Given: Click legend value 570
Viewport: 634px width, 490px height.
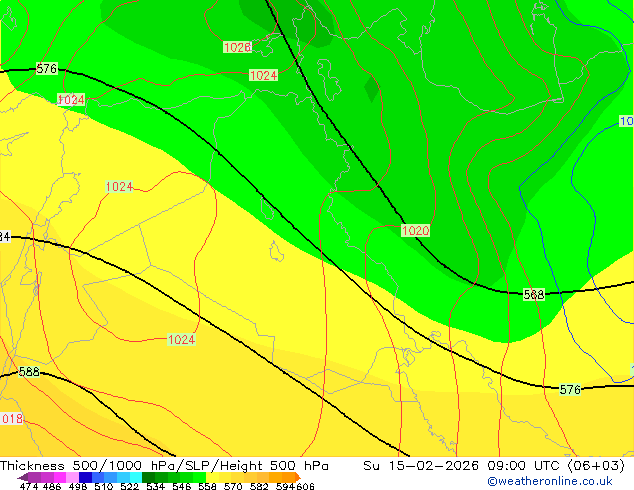Looking at the screenshot, I should (233, 486).
